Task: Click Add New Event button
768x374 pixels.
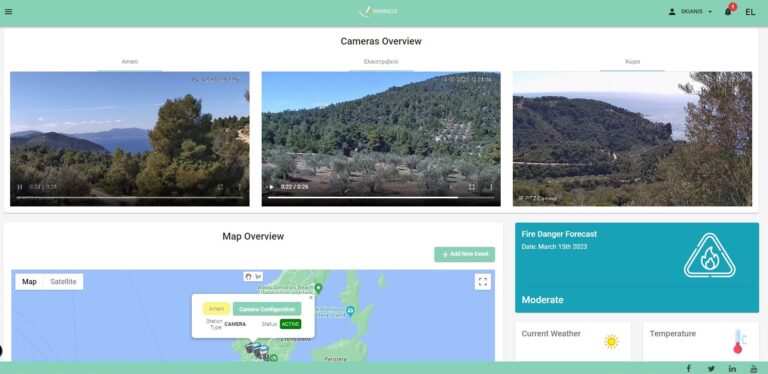Action: tap(464, 255)
